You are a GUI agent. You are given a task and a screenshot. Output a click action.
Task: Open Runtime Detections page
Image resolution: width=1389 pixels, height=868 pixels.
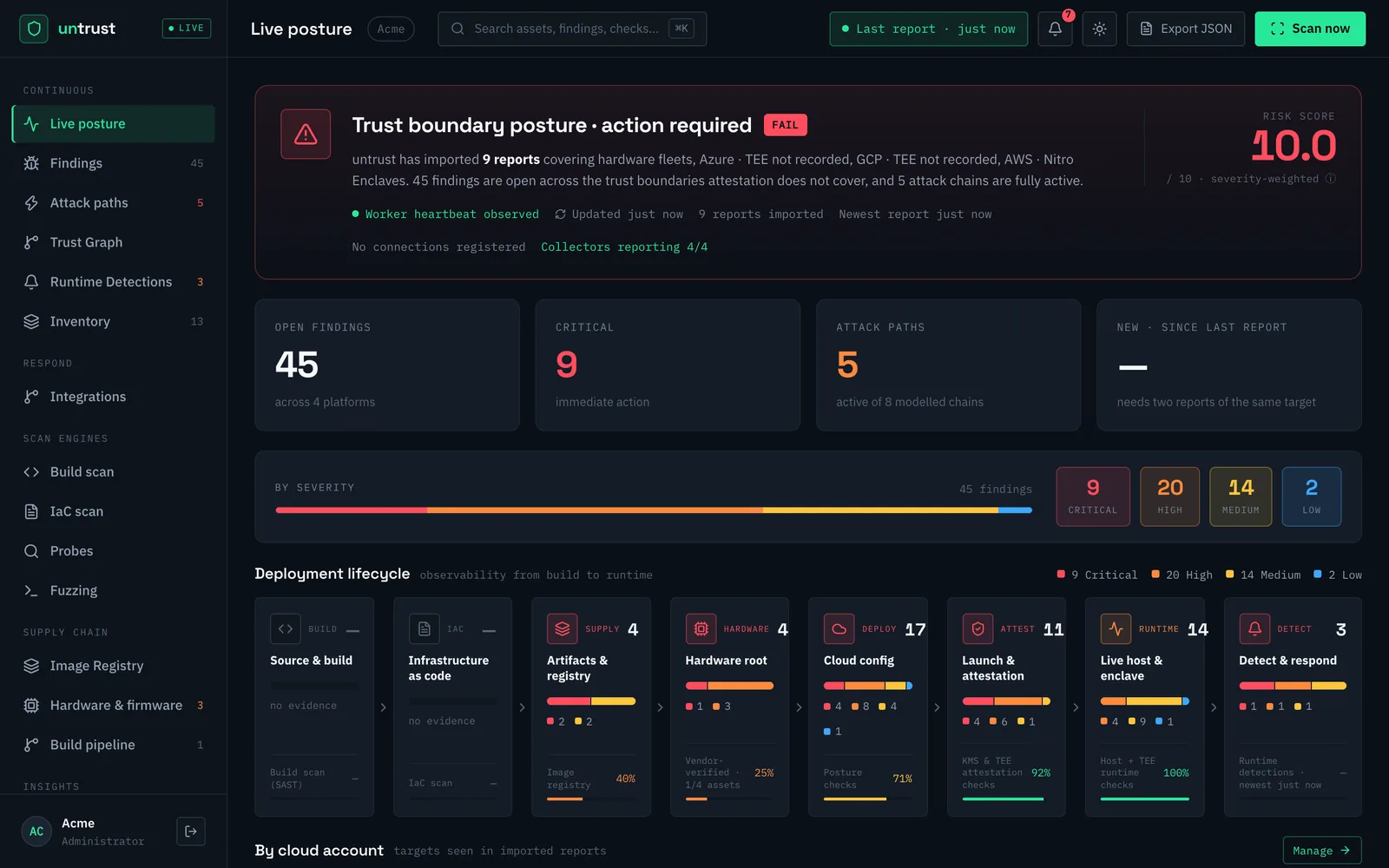click(x=114, y=282)
